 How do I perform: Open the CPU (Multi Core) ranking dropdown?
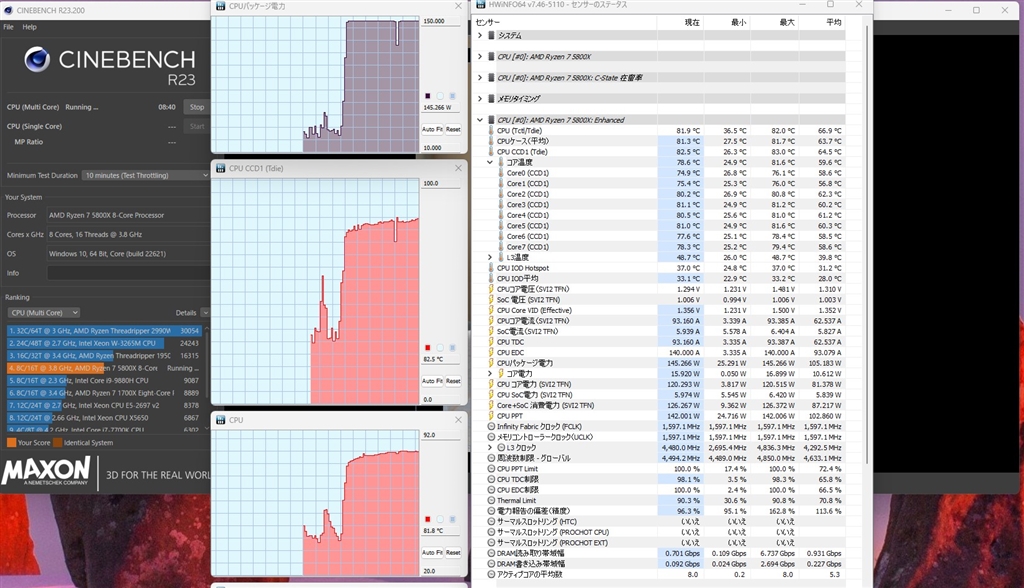point(44,313)
